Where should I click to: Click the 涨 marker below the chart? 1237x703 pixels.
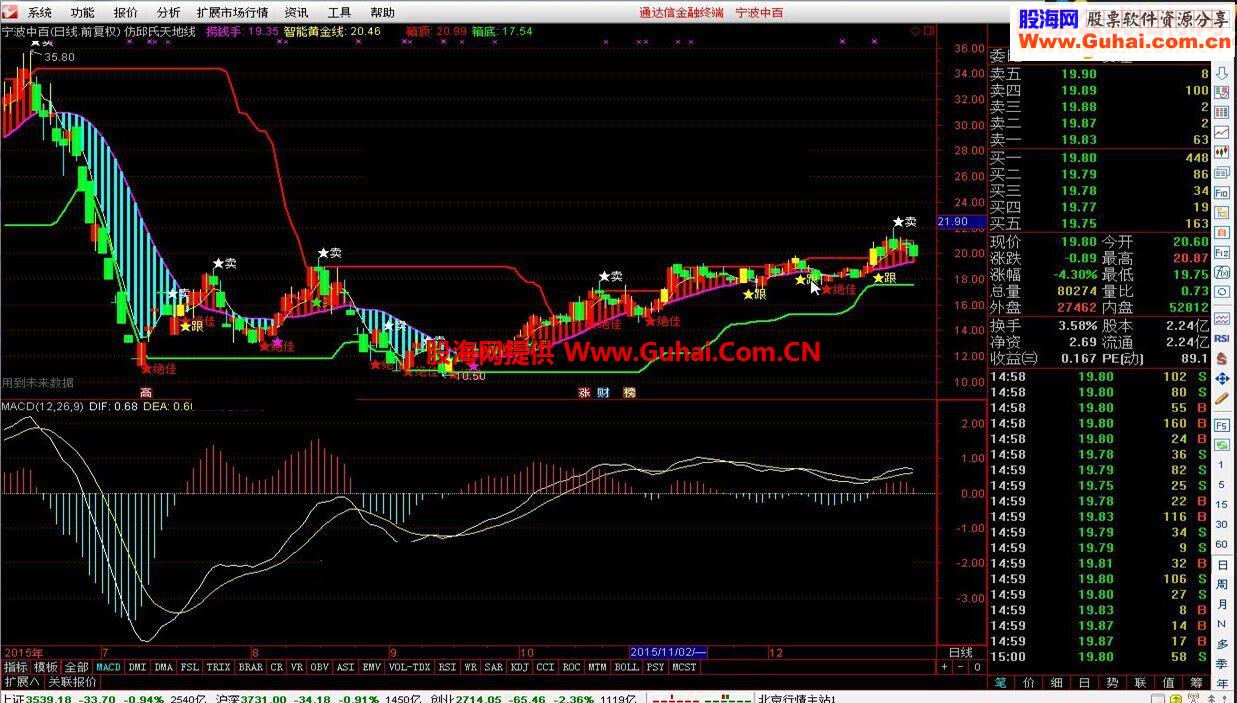coord(585,393)
